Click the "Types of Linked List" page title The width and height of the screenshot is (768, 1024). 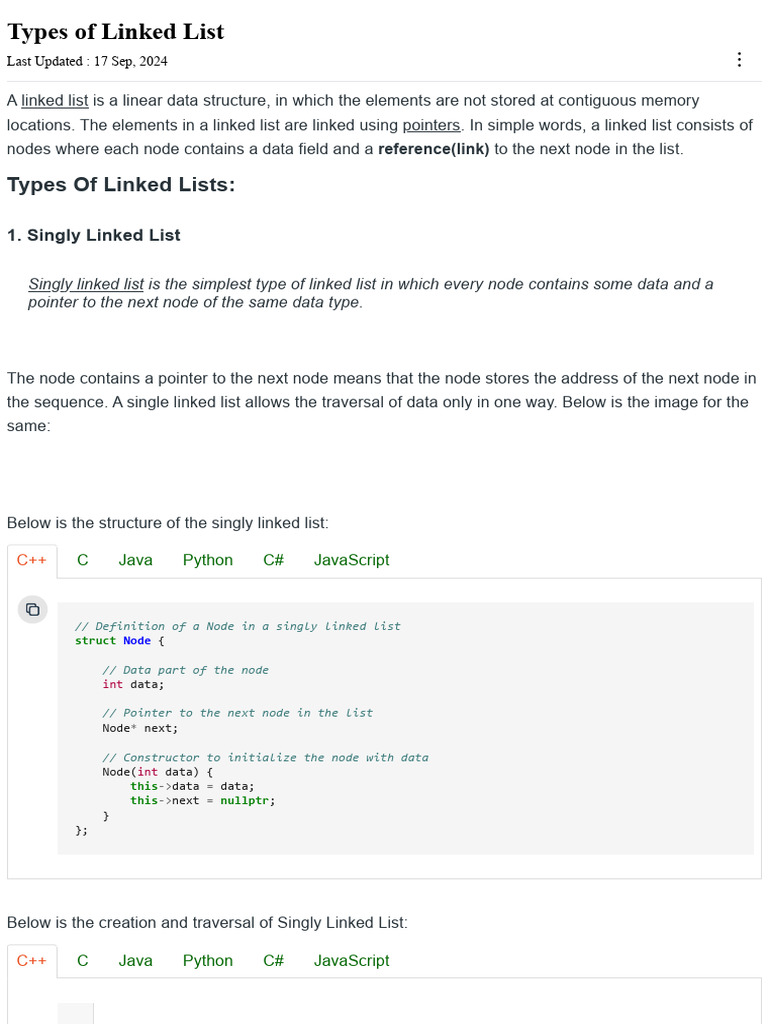[116, 32]
